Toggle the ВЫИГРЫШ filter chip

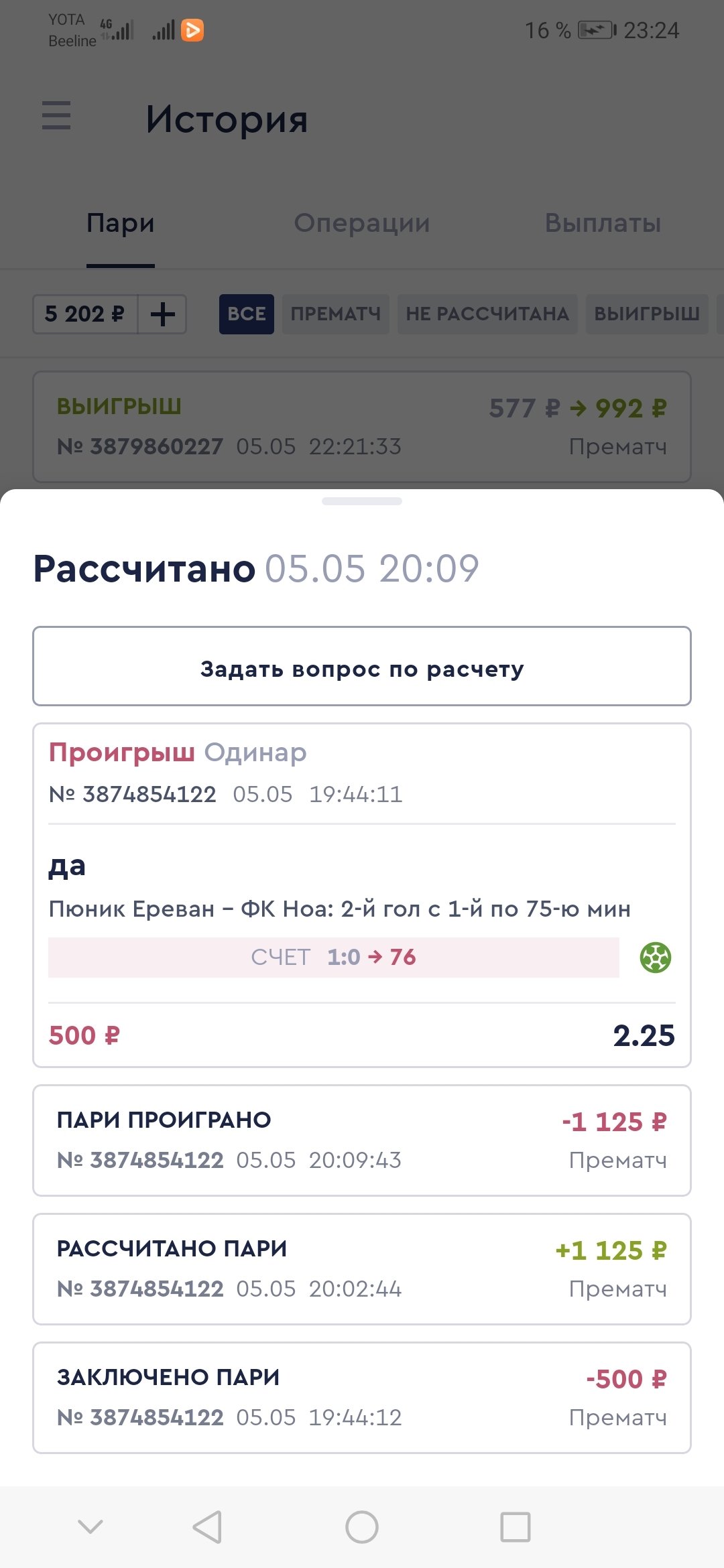point(647,314)
